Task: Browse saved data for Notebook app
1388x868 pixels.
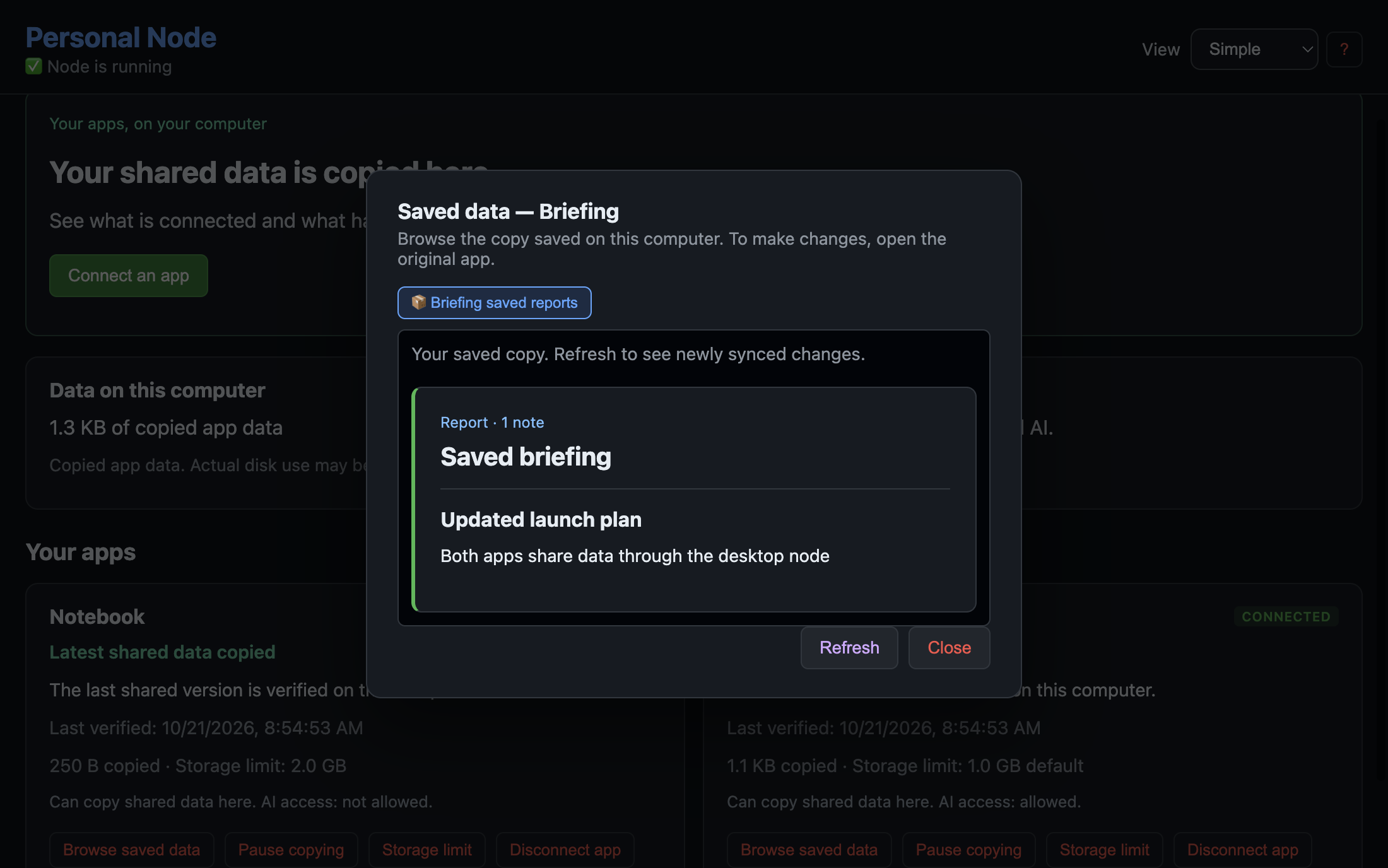Action: point(131,850)
